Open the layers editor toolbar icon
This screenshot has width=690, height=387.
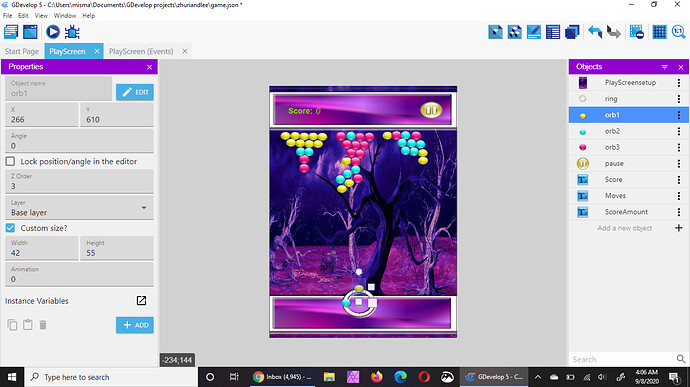pyautogui.click(x=572, y=32)
